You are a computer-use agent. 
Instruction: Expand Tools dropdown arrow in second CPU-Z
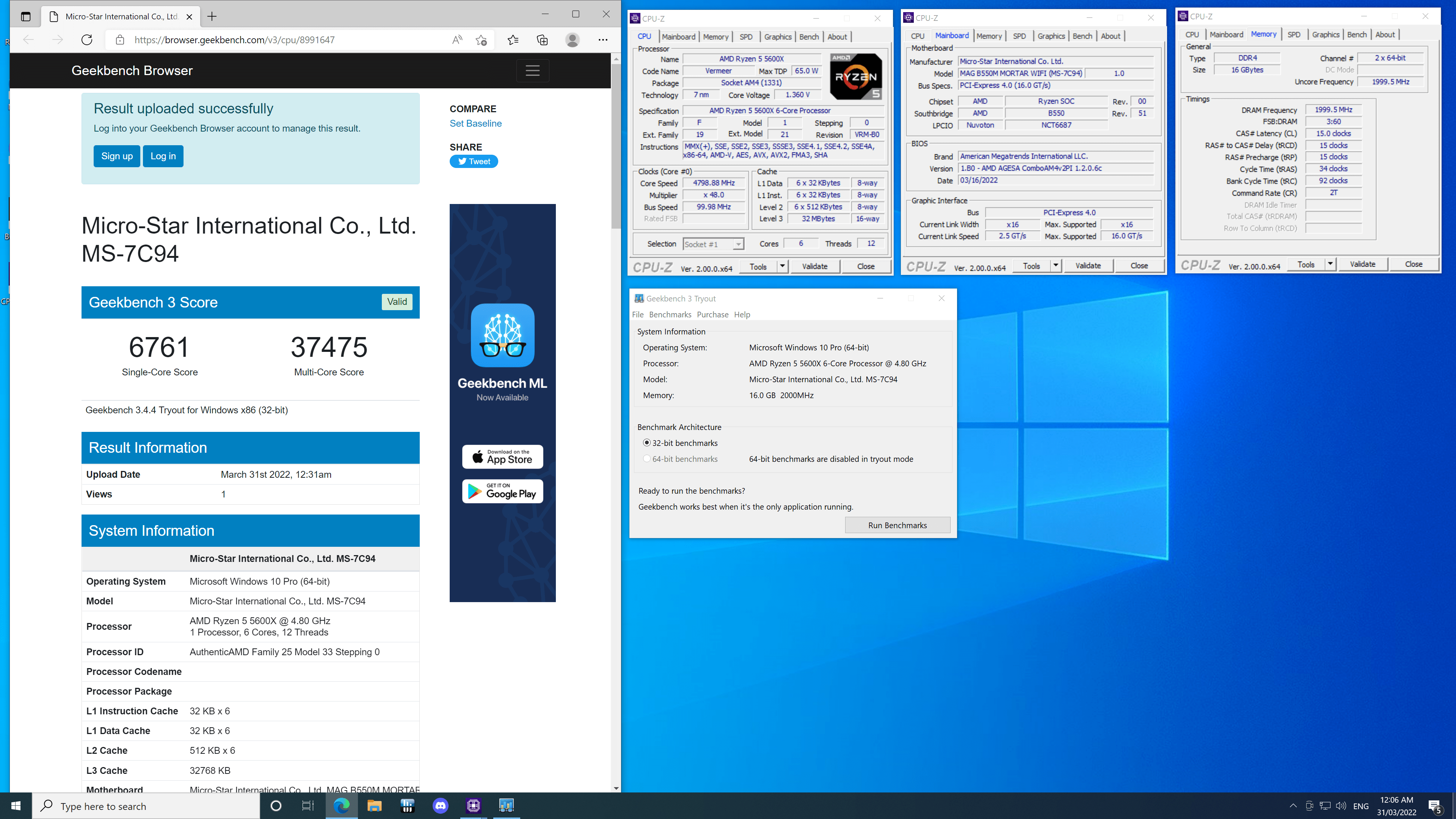(1056, 266)
